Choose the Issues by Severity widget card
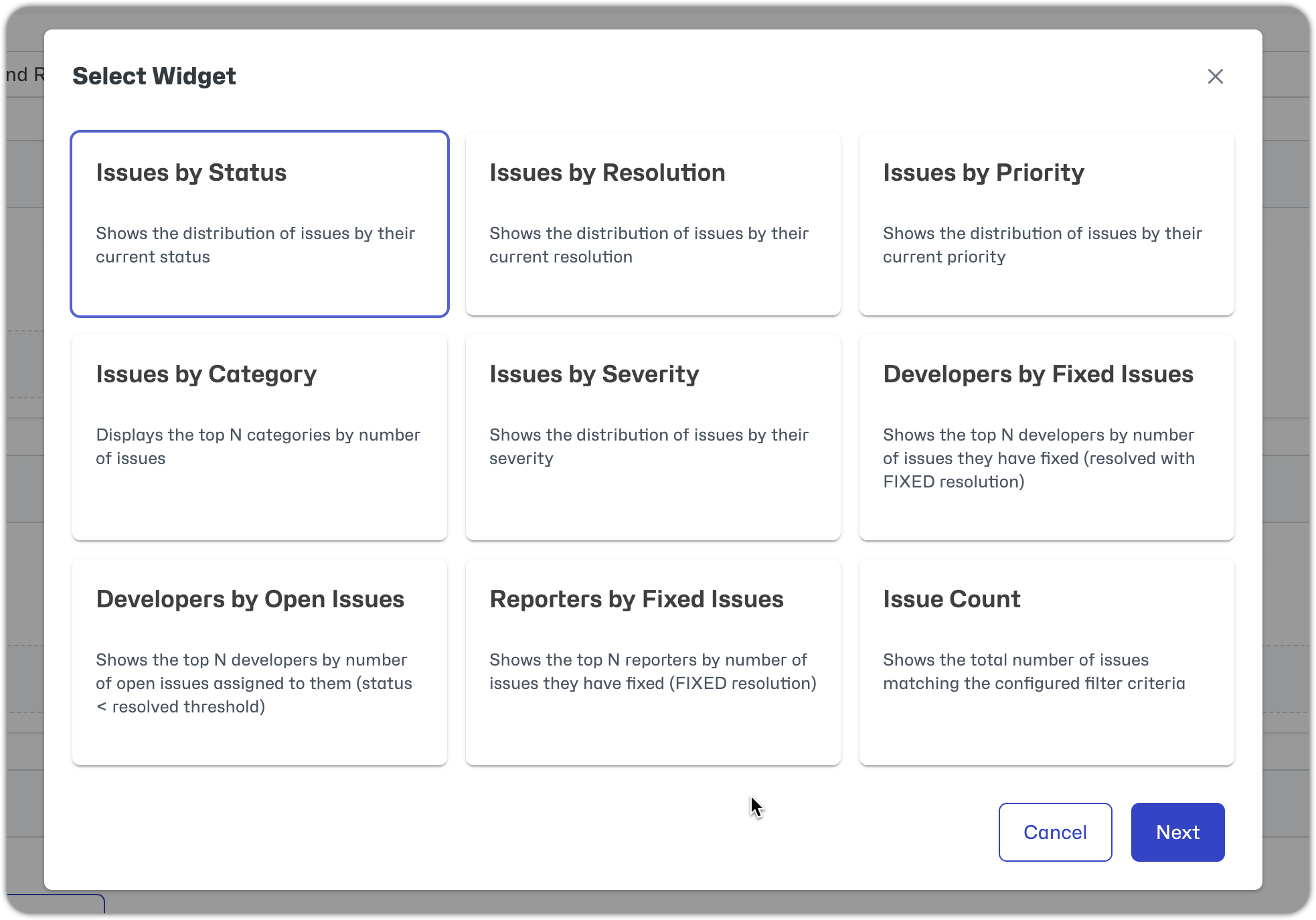 [653, 437]
